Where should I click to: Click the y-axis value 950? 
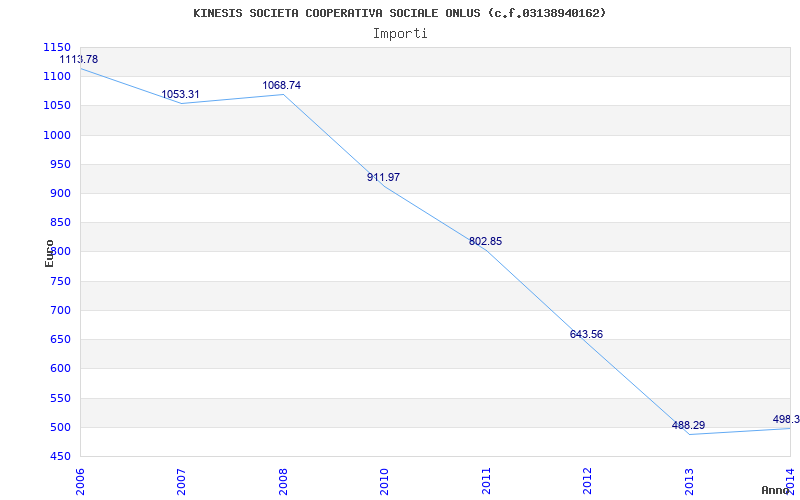coord(60,164)
